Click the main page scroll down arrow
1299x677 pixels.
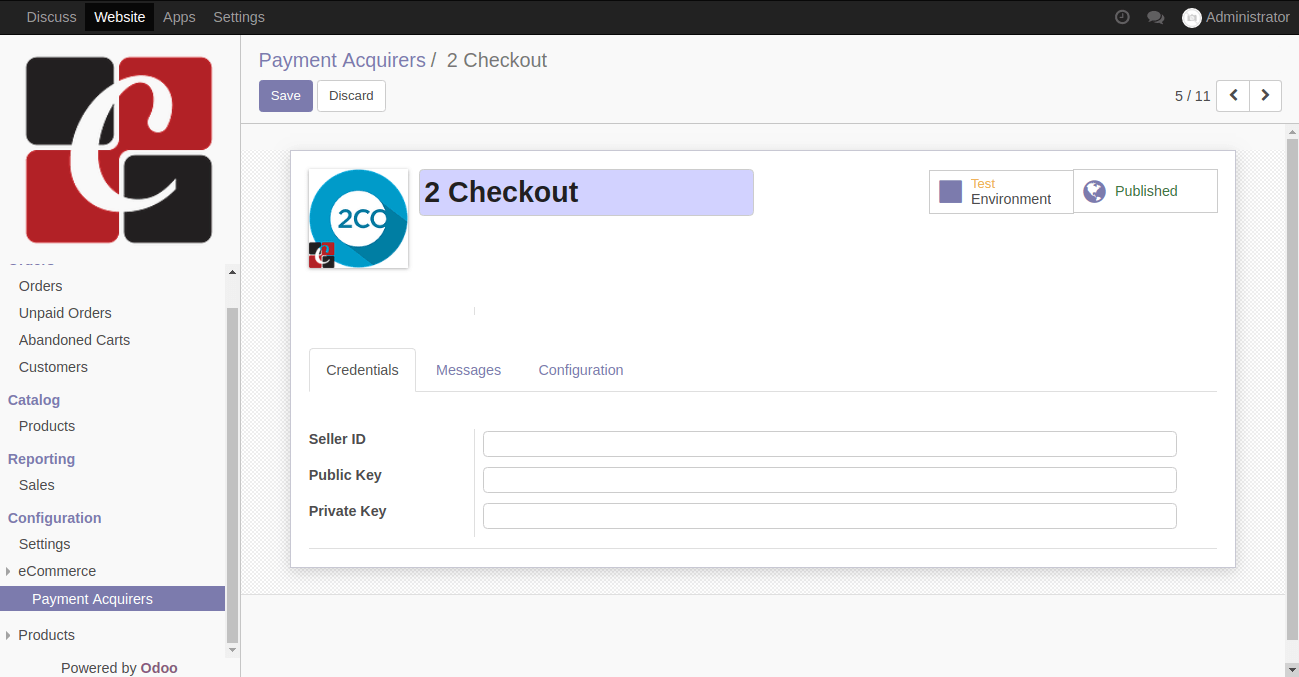(x=1291, y=669)
